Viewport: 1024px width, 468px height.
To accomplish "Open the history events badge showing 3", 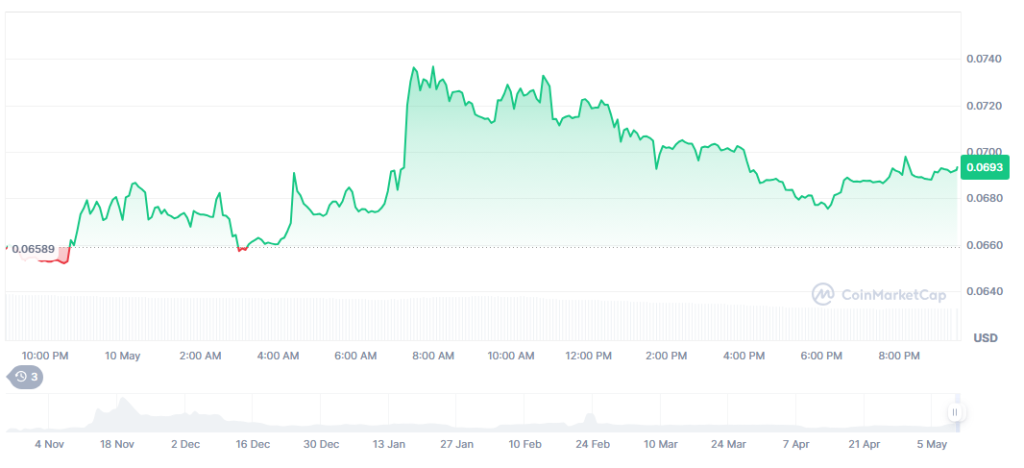I will click(25, 377).
